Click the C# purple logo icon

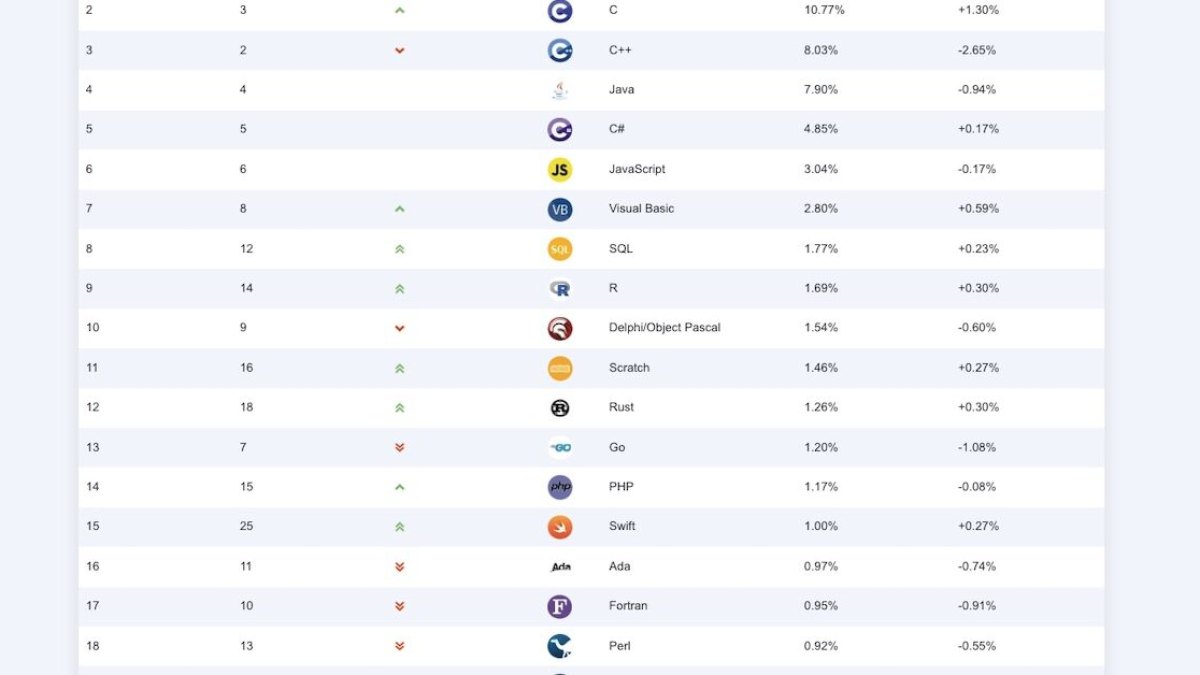click(x=560, y=129)
